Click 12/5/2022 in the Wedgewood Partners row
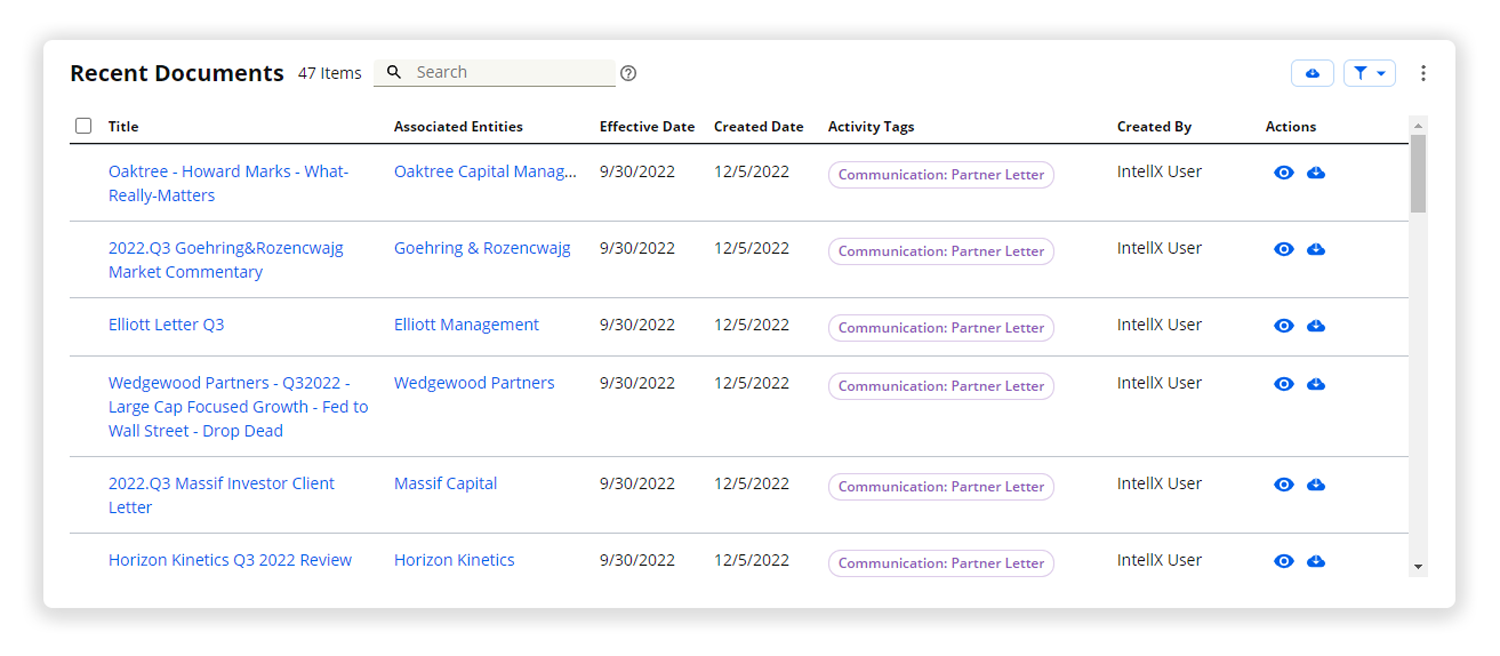The width and height of the screenshot is (1500, 656). click(x=751, y=383)
